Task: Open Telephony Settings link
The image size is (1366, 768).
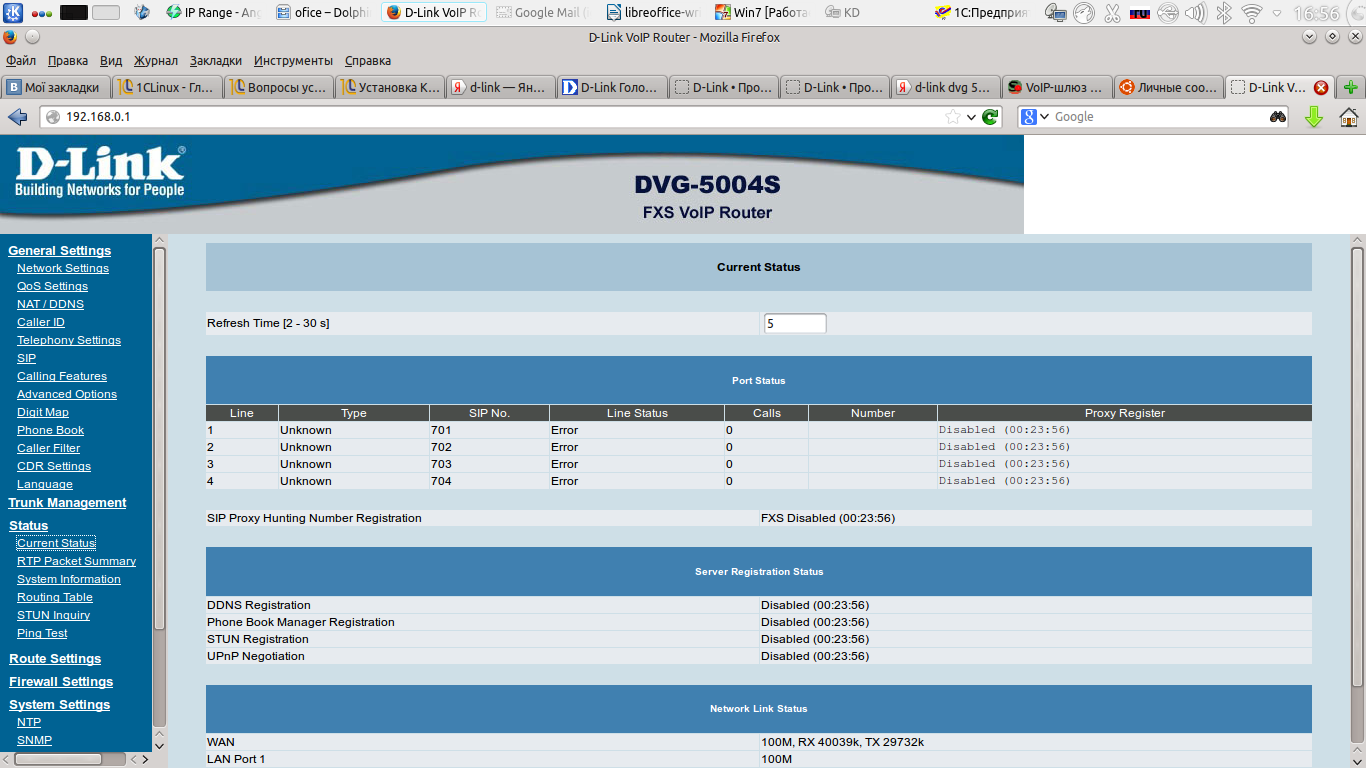Action: point(69,340)
